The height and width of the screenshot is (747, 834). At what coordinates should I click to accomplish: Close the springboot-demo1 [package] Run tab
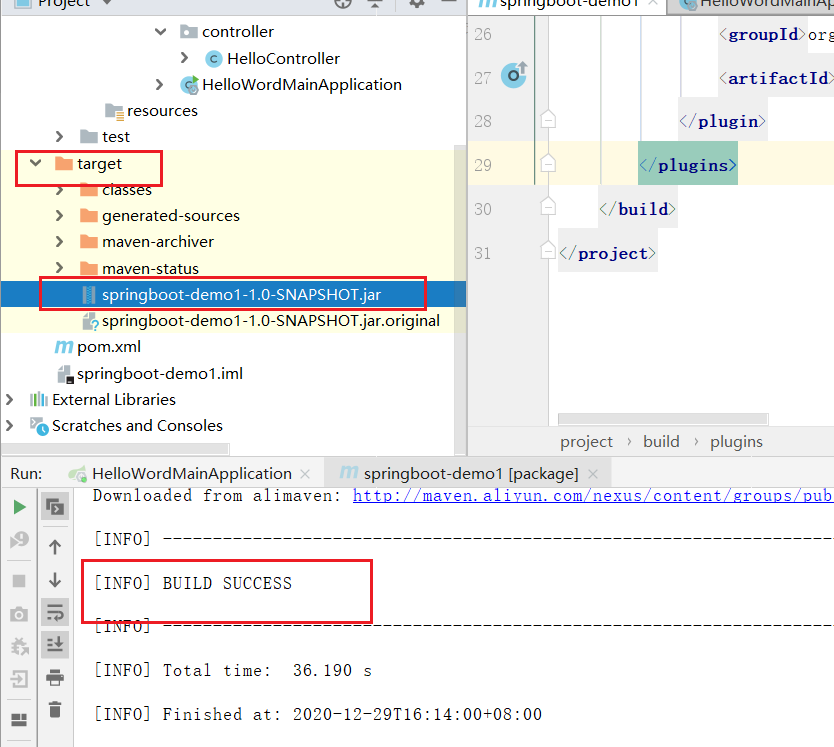click(593, 474)
